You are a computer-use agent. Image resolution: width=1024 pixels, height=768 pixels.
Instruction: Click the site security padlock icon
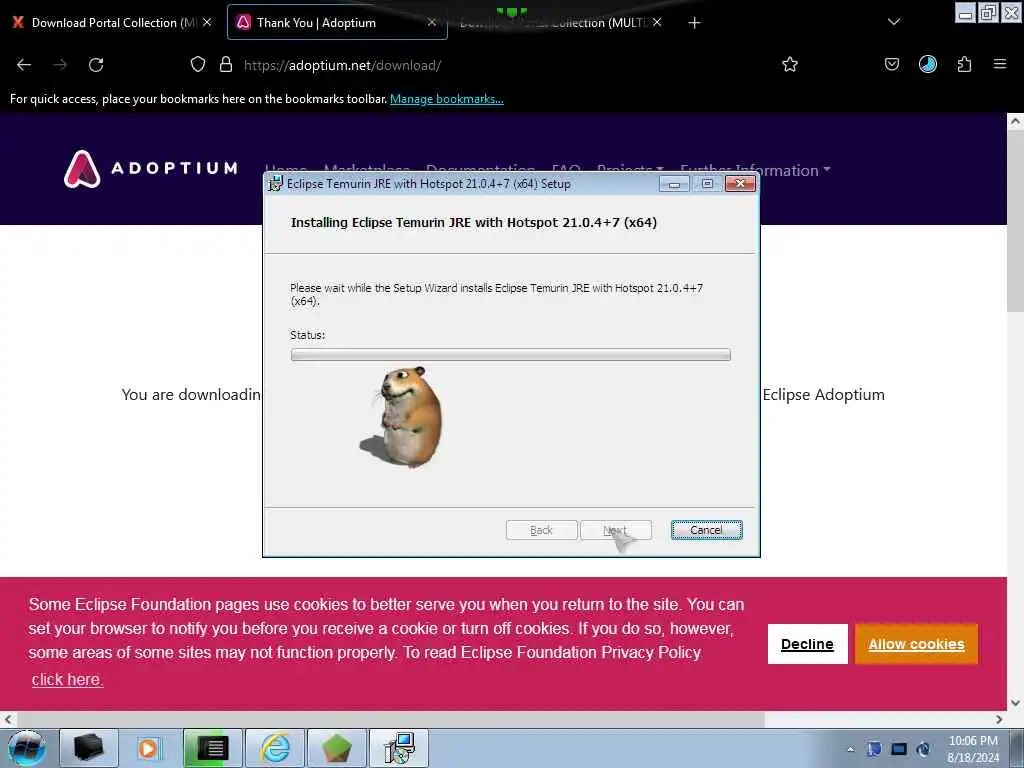226,65
